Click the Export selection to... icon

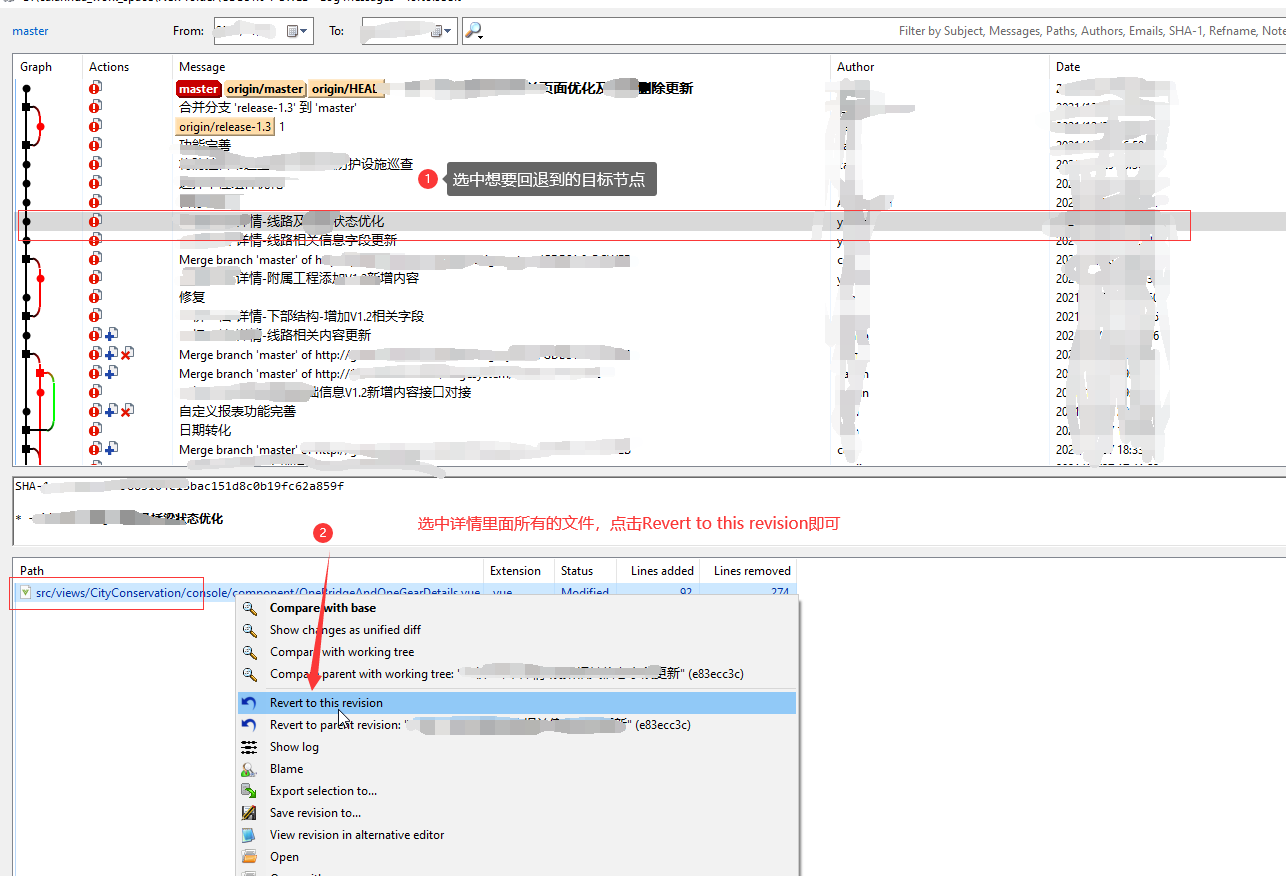[x=250, y=791]
